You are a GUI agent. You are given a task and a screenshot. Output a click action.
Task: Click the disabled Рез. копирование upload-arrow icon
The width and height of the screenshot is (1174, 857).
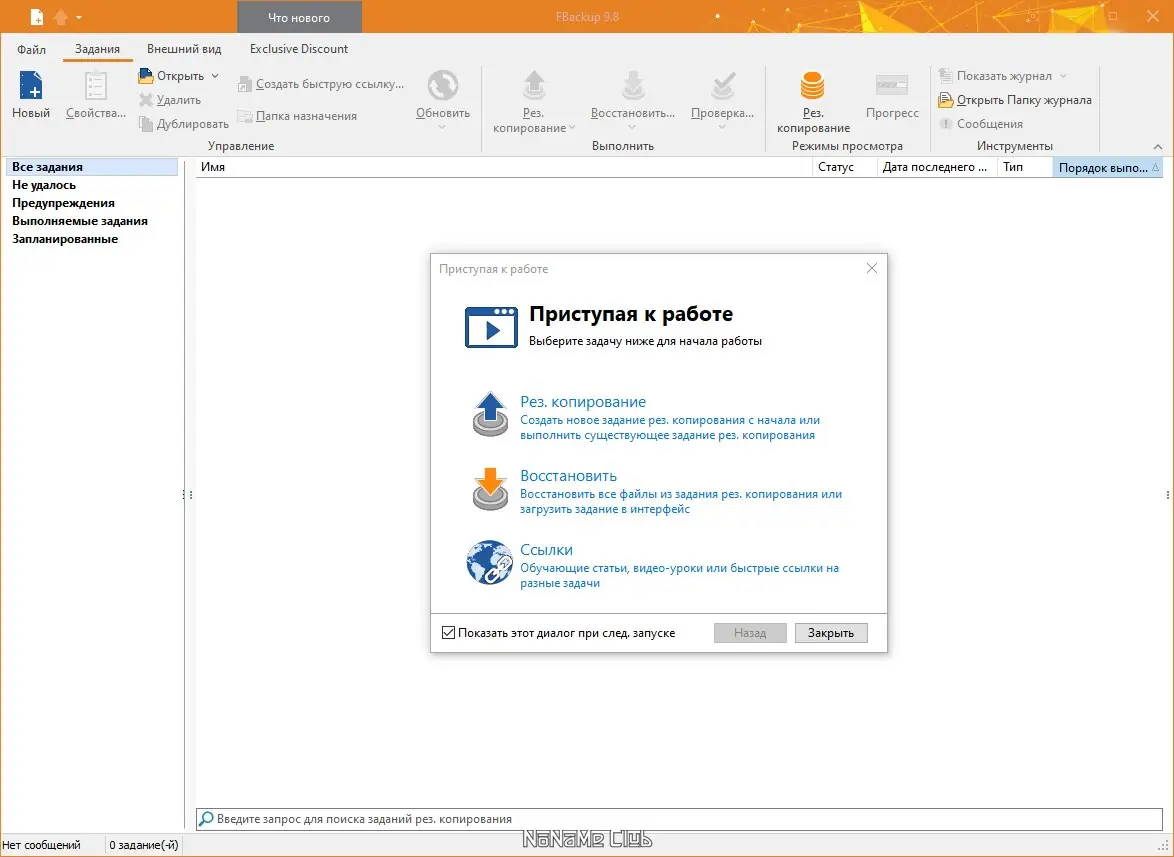[x=534, y=85]
